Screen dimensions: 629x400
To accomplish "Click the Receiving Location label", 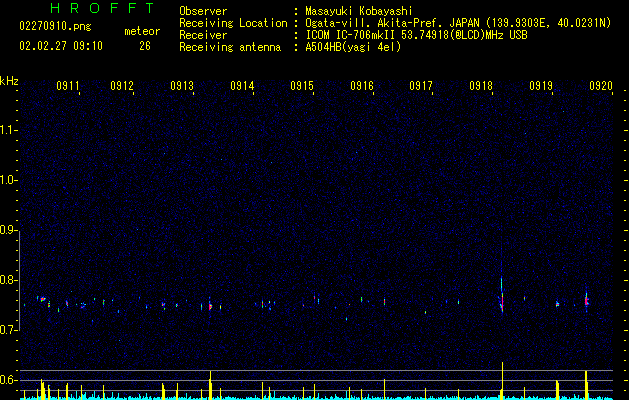I will 233,23.
